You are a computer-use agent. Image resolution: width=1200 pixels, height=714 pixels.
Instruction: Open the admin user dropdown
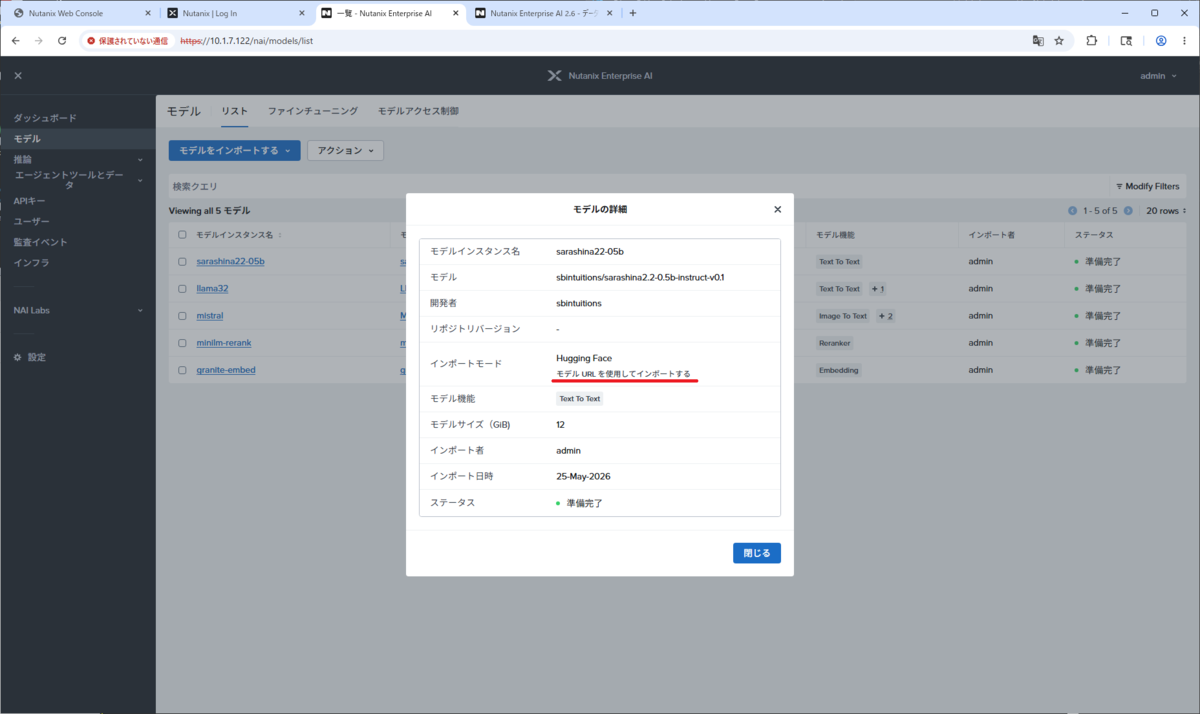click(x=1158, y=76)
